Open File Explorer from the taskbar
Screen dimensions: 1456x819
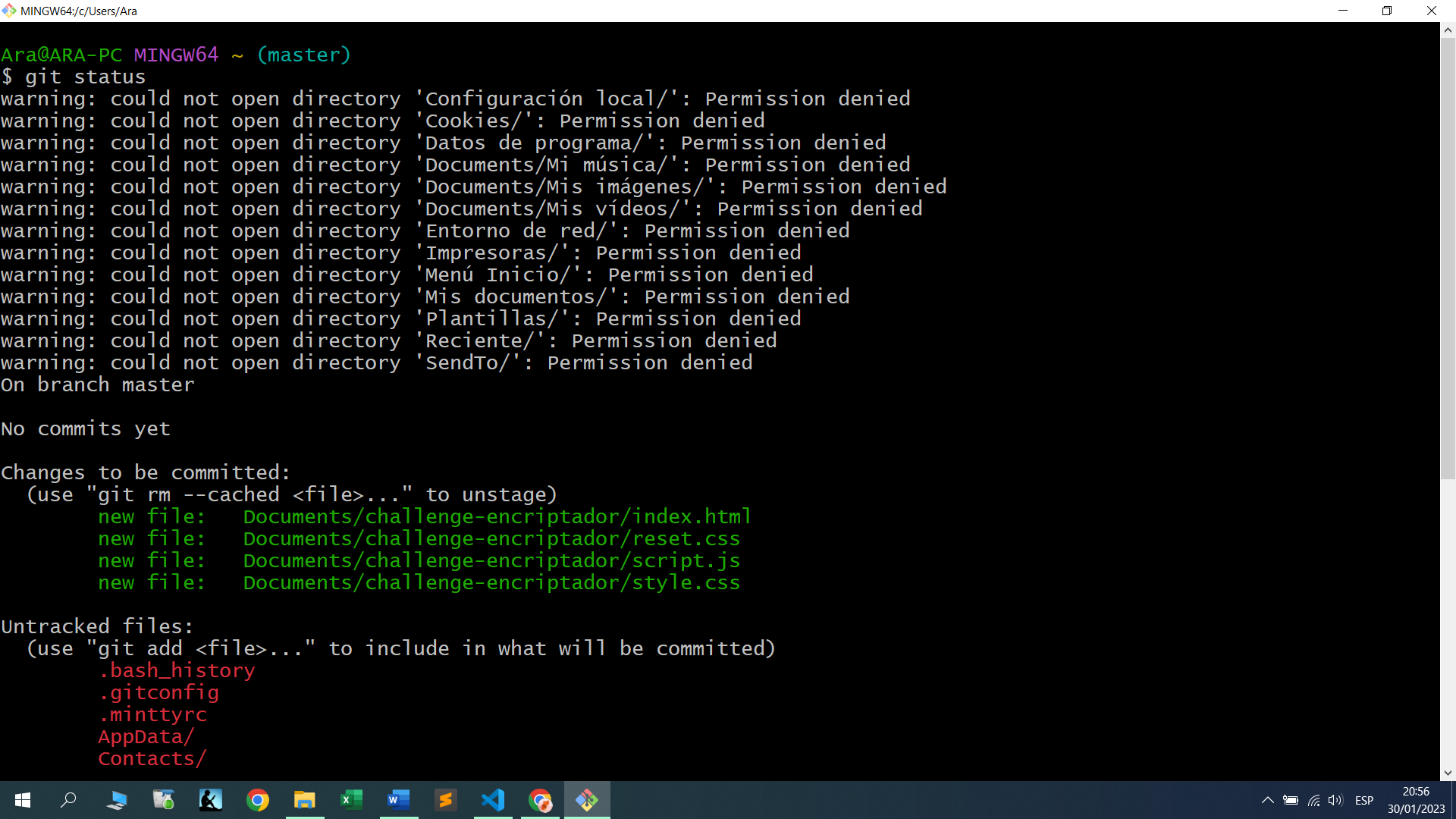305,800
